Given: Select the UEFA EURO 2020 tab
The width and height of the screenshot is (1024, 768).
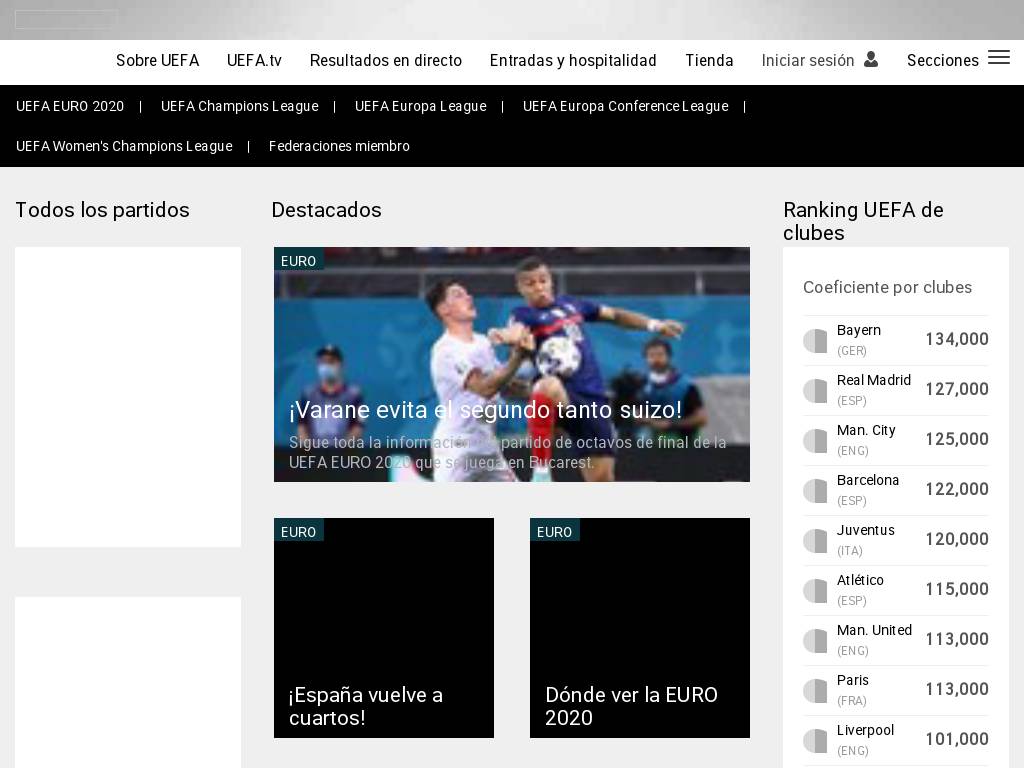Looking at the screenshot, I should (70, 106).
